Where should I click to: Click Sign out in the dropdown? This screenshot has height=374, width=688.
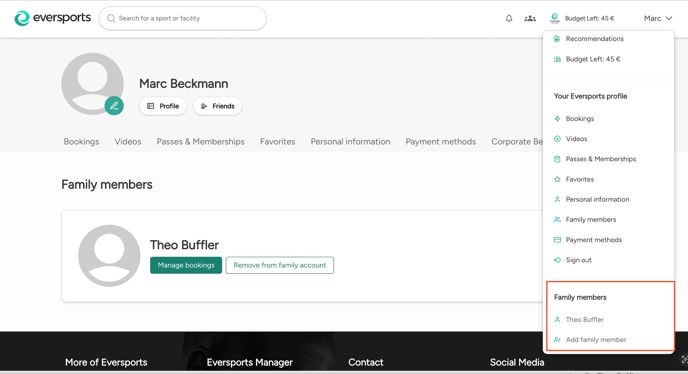click(578, 260)
